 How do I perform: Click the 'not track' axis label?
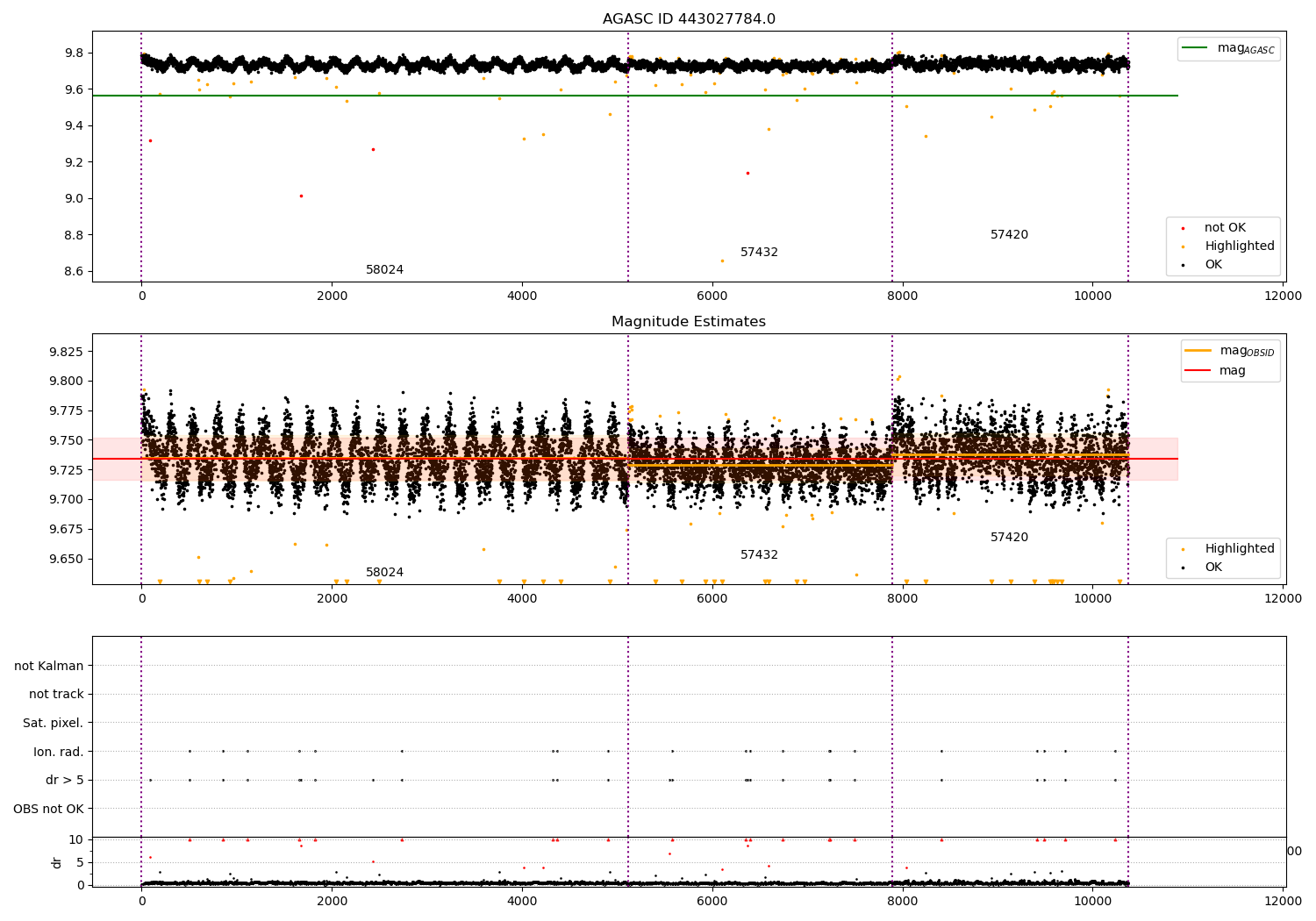pyautogui.click(x=56, y=694)
